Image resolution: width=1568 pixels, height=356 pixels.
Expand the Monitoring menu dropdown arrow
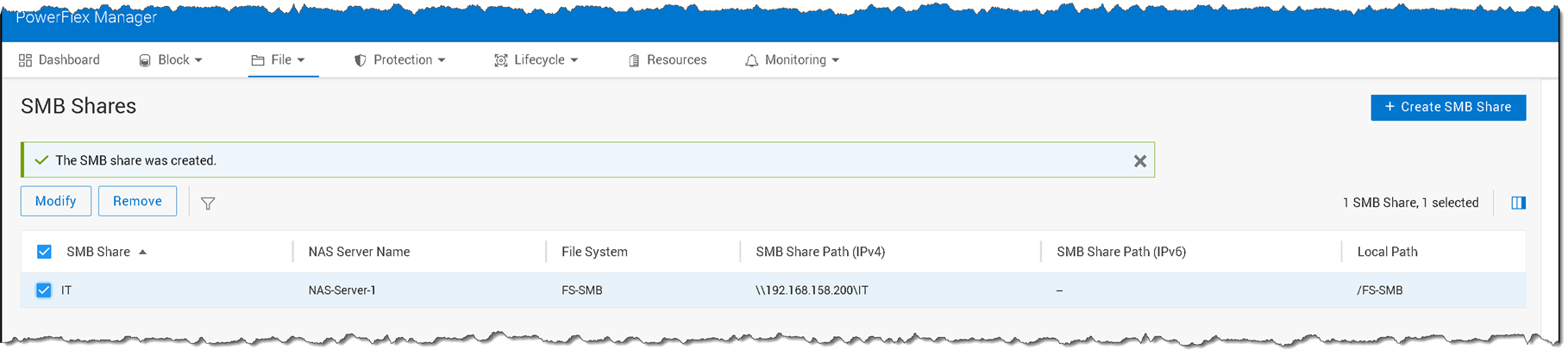click(x=835, y=60)
